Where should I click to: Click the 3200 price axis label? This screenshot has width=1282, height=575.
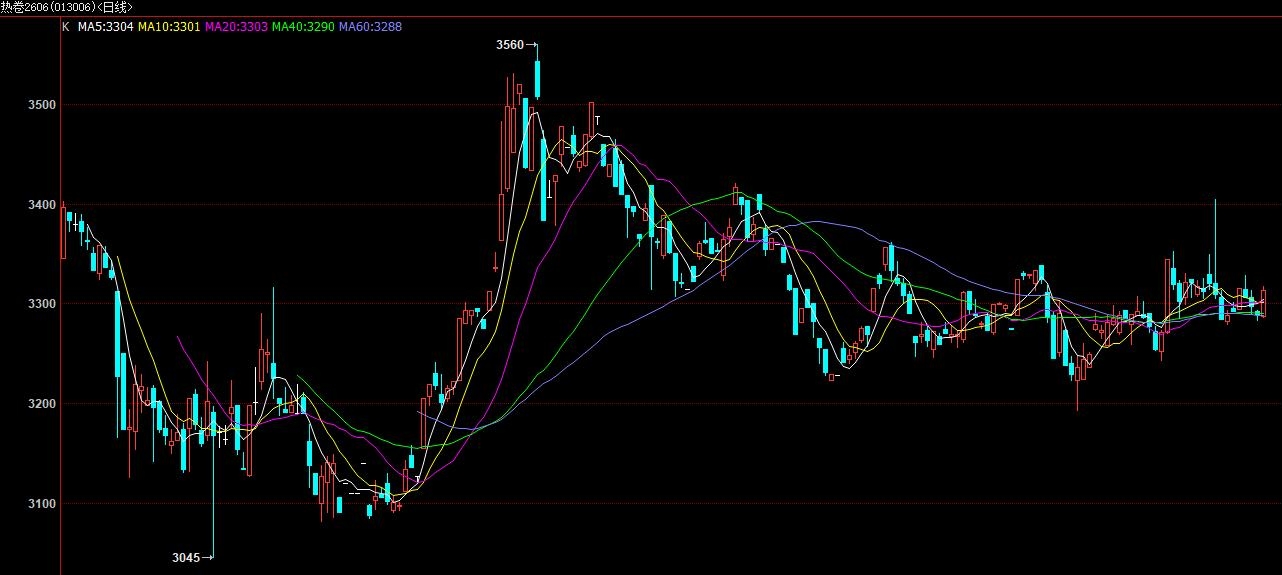[x=40, y=404]
